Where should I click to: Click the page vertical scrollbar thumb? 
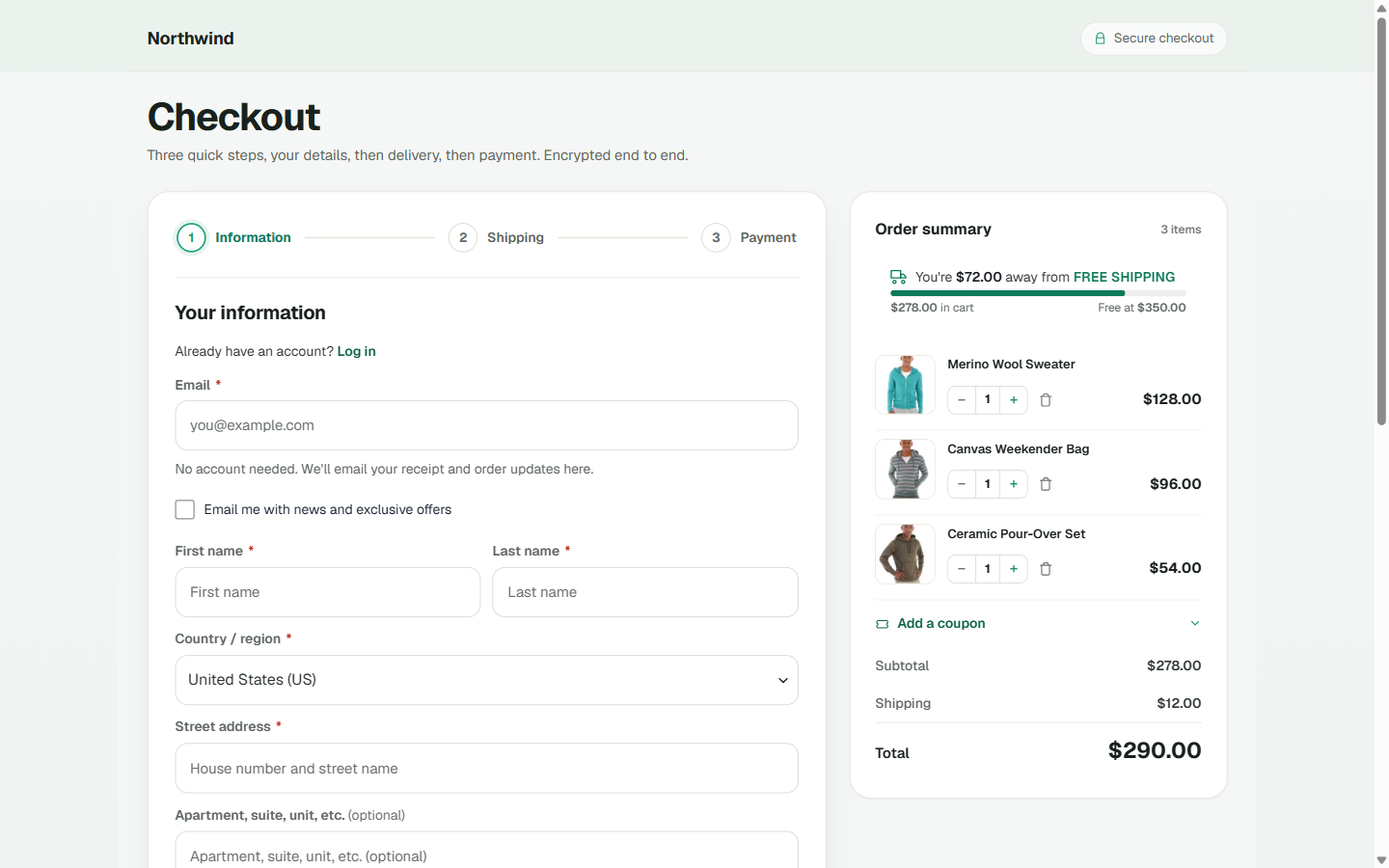[x=1381, y=220]
